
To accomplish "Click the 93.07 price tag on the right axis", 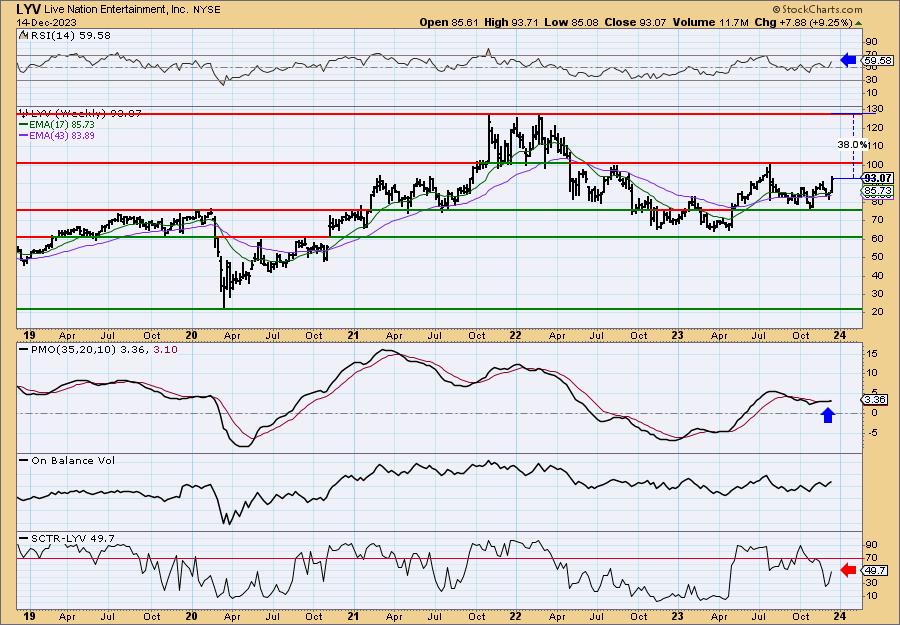I will coord(879,178).
